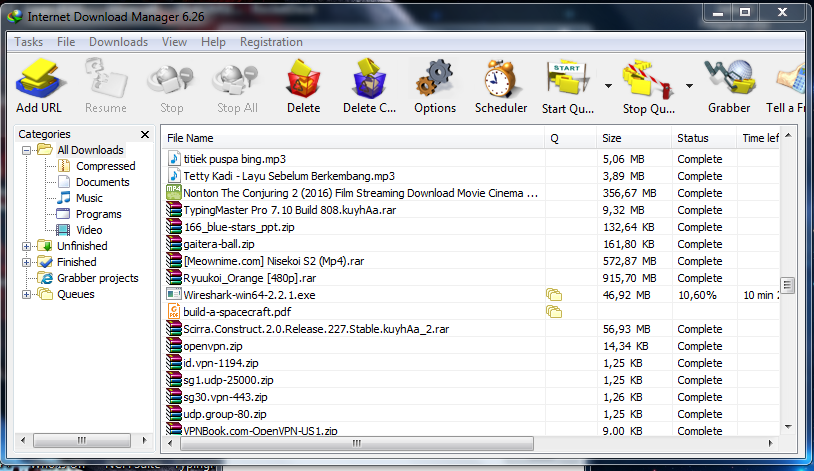Collapse the All Downloads tree node

(x=26, y=151)
